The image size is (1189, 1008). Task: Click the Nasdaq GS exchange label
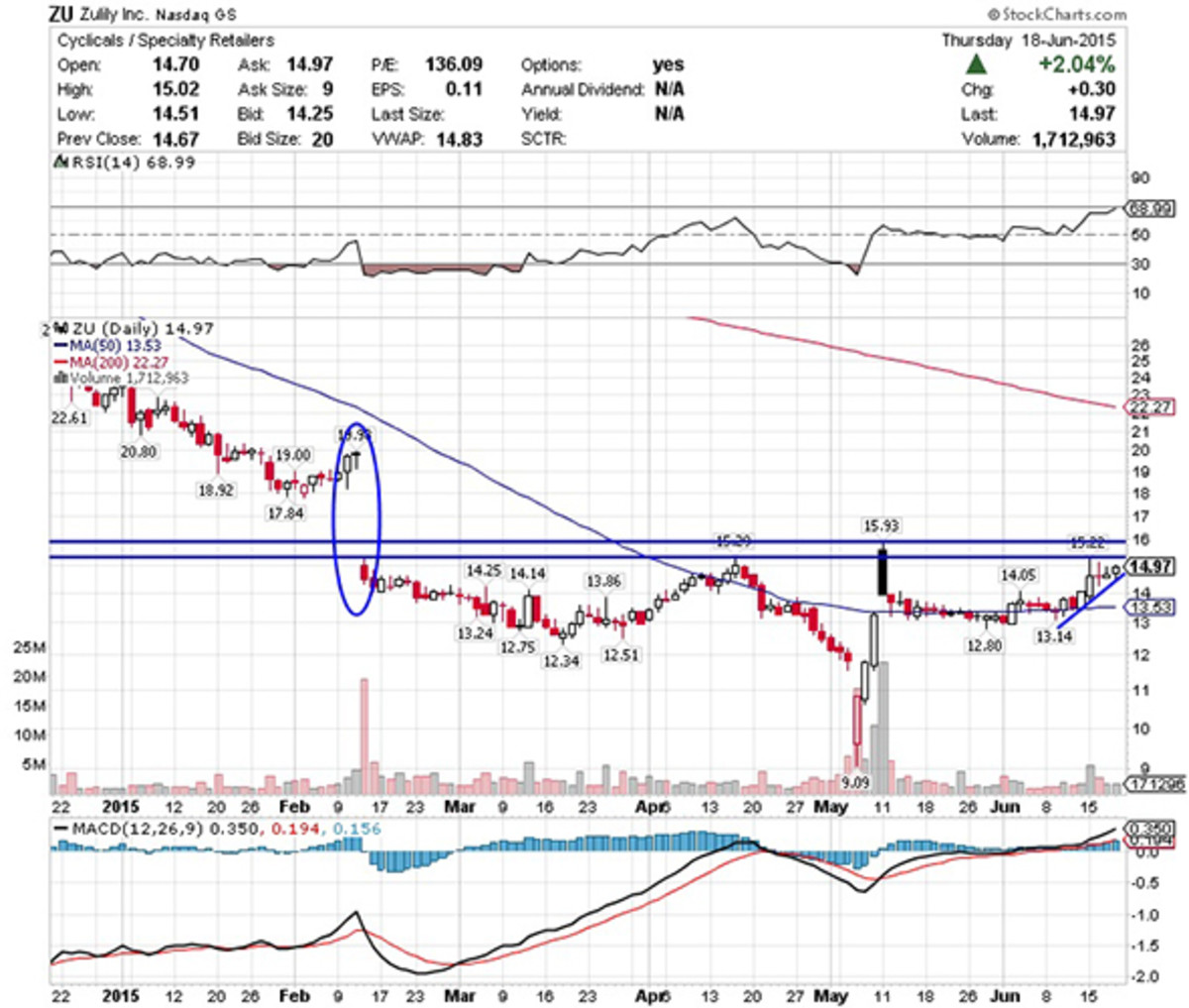[x=196, y=16]
